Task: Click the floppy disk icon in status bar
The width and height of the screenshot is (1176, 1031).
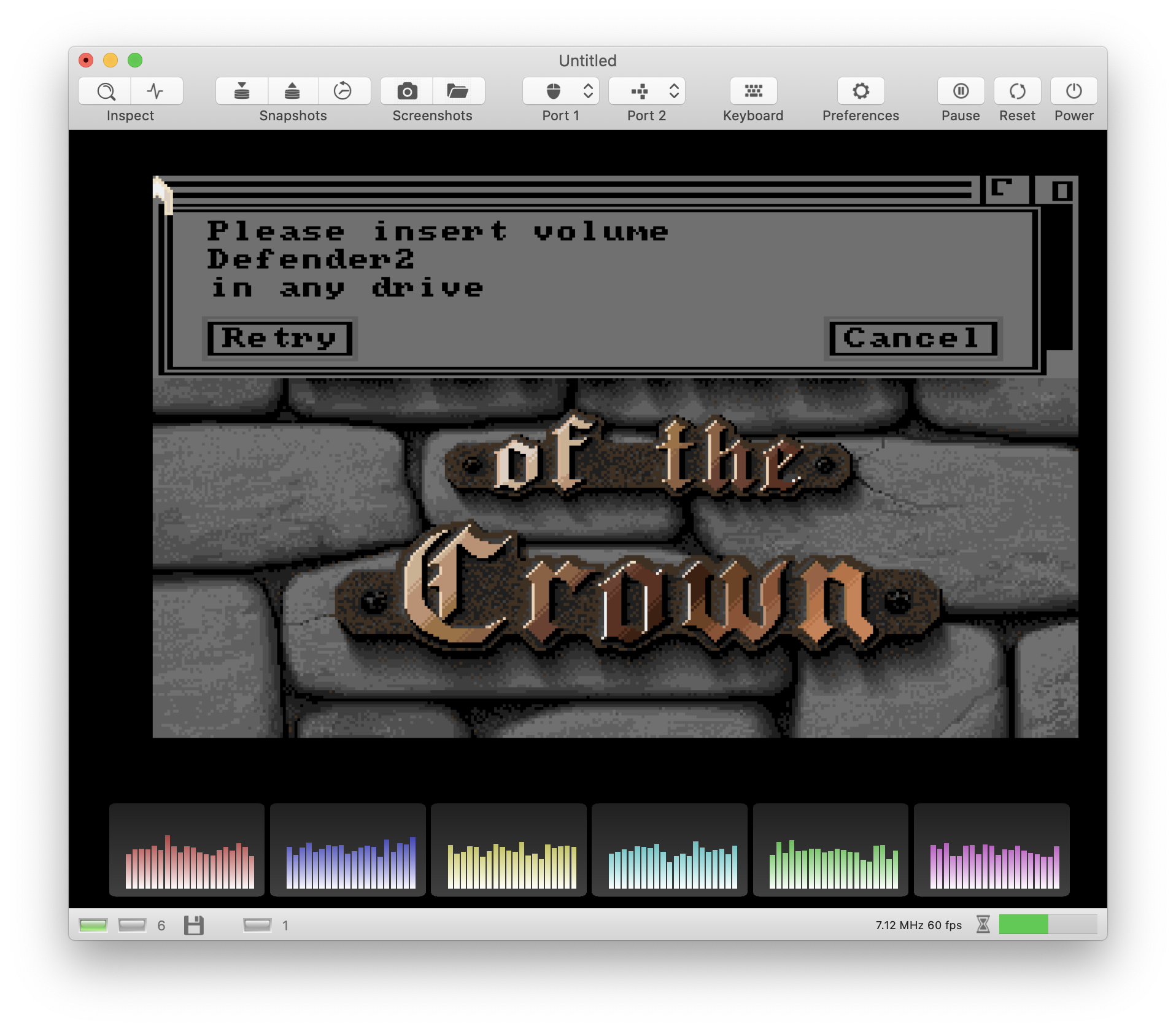Action: 194,925
